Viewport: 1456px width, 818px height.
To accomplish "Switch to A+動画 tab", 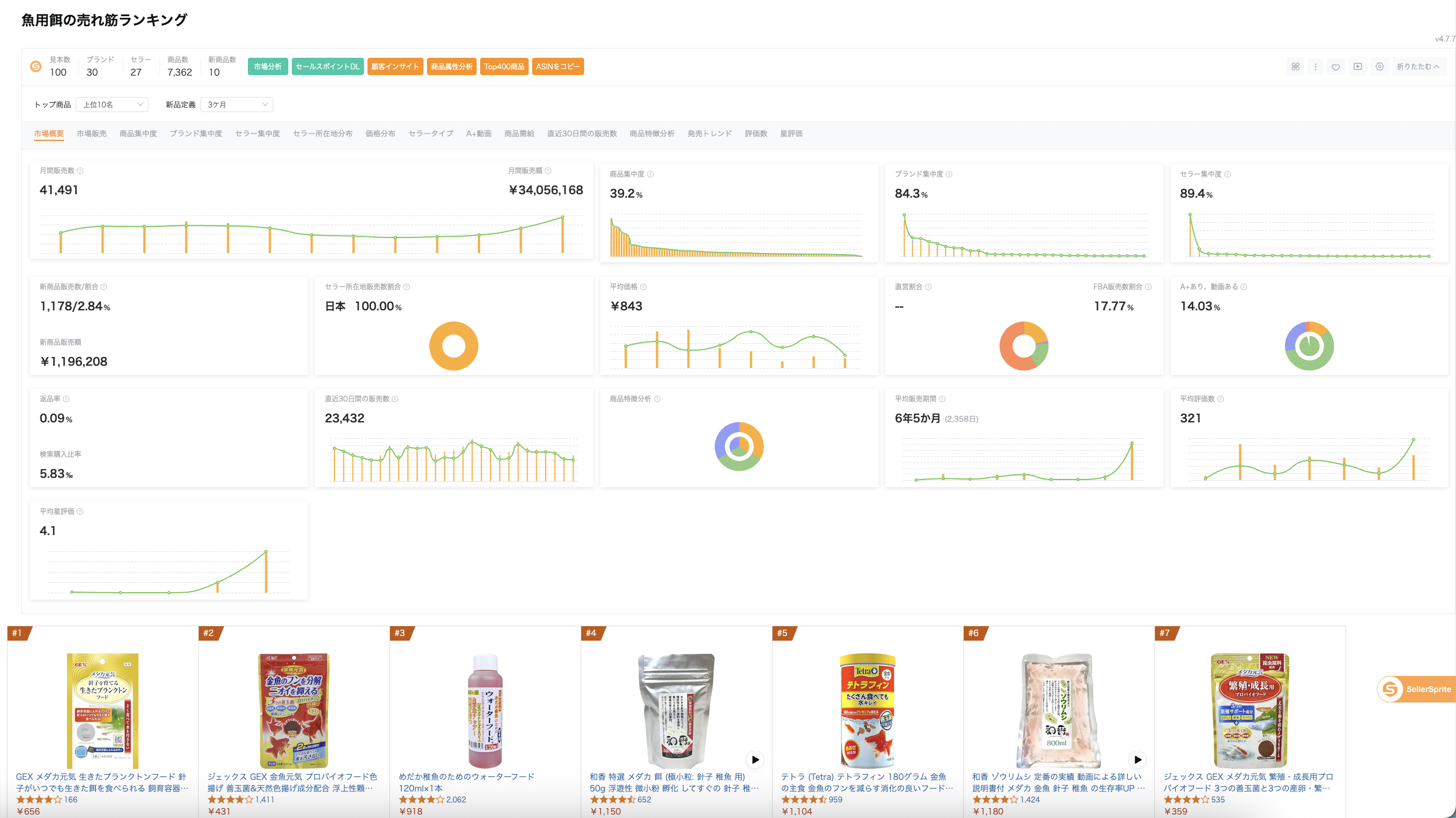I will (479, 133).
